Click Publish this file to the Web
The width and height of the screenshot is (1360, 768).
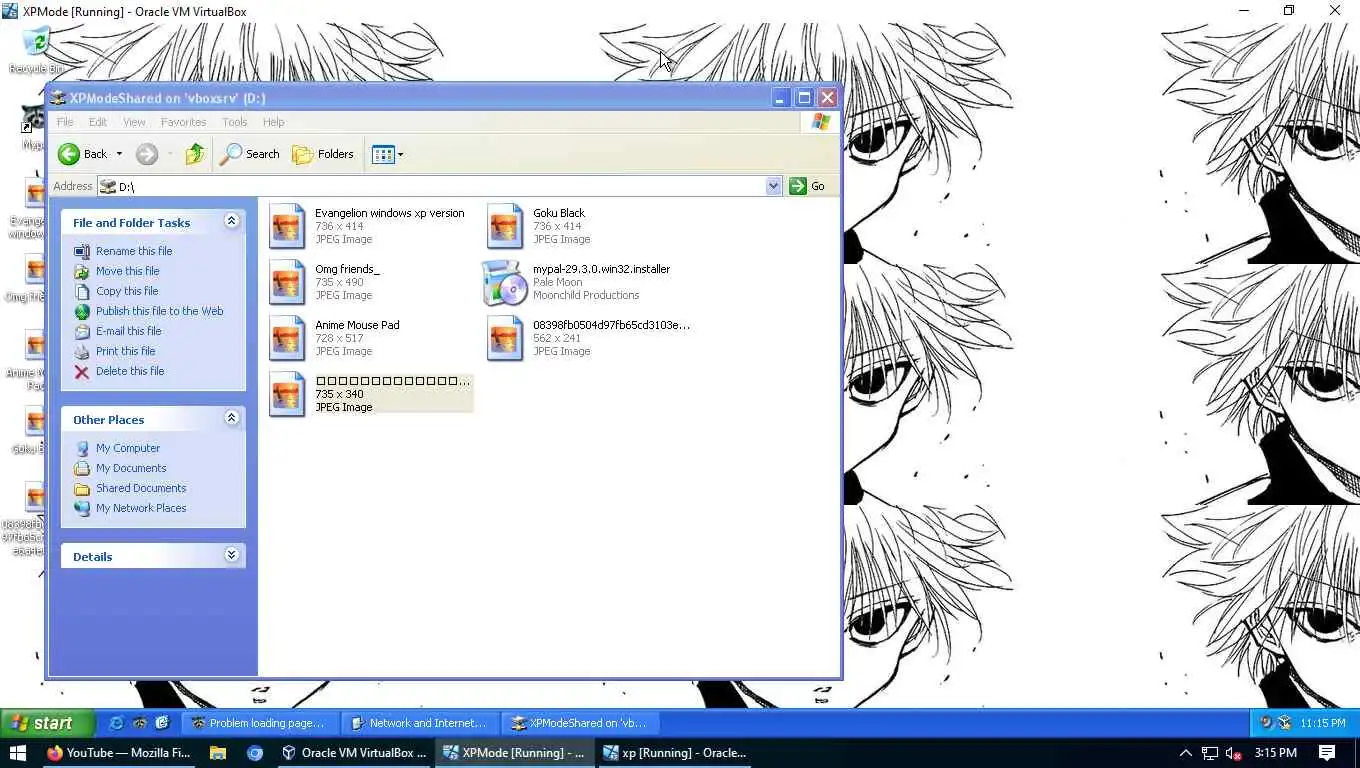point(160,311)
